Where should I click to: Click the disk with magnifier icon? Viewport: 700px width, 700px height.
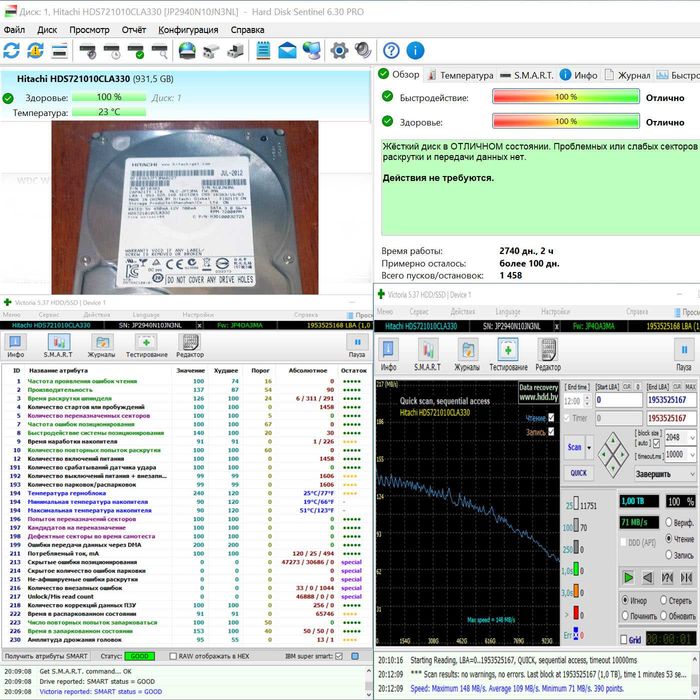tap(160, 50)
